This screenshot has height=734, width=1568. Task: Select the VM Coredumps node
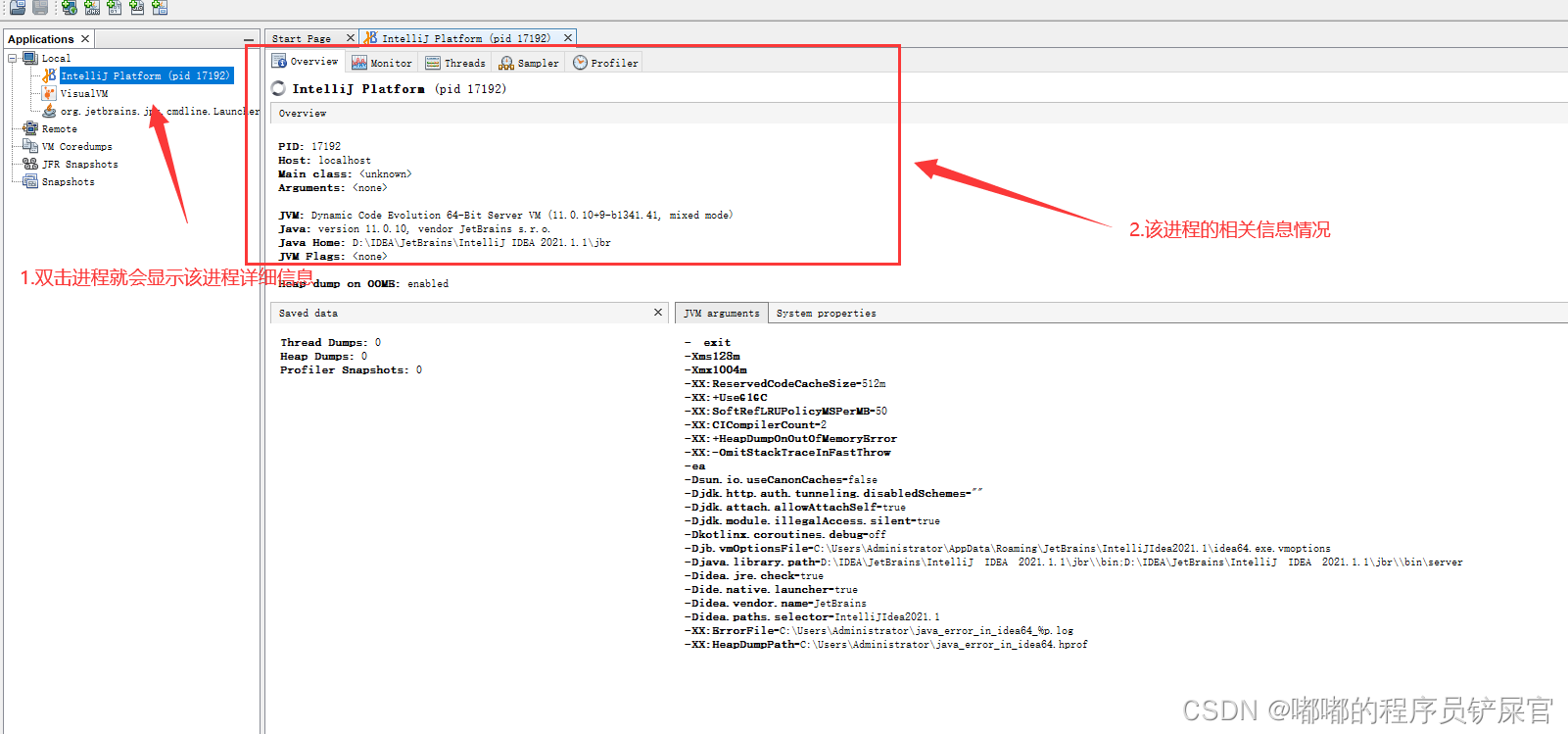tap(76, 147)
